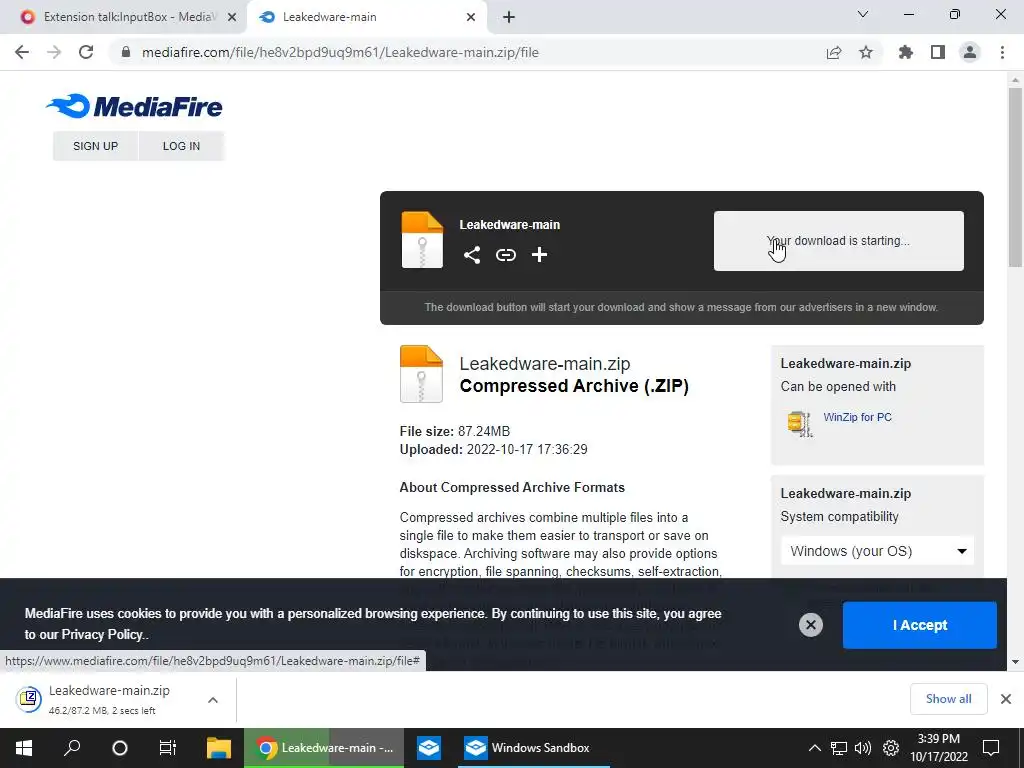Click the settings gear tray icon

click(x=891, y=748)
